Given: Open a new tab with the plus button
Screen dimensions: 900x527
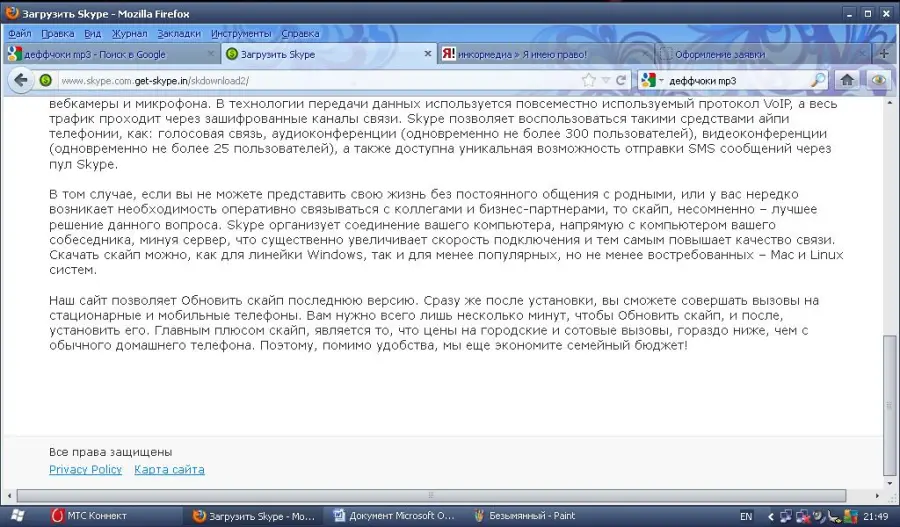Looking at the screenshot, I should click(885, 54).
